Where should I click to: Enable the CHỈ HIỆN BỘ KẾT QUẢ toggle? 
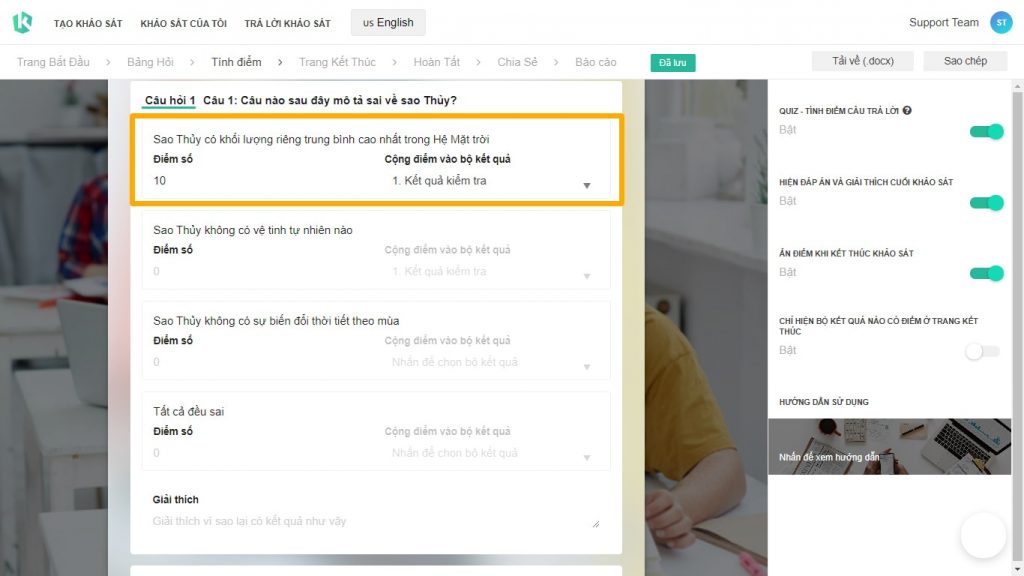[982, 350]
